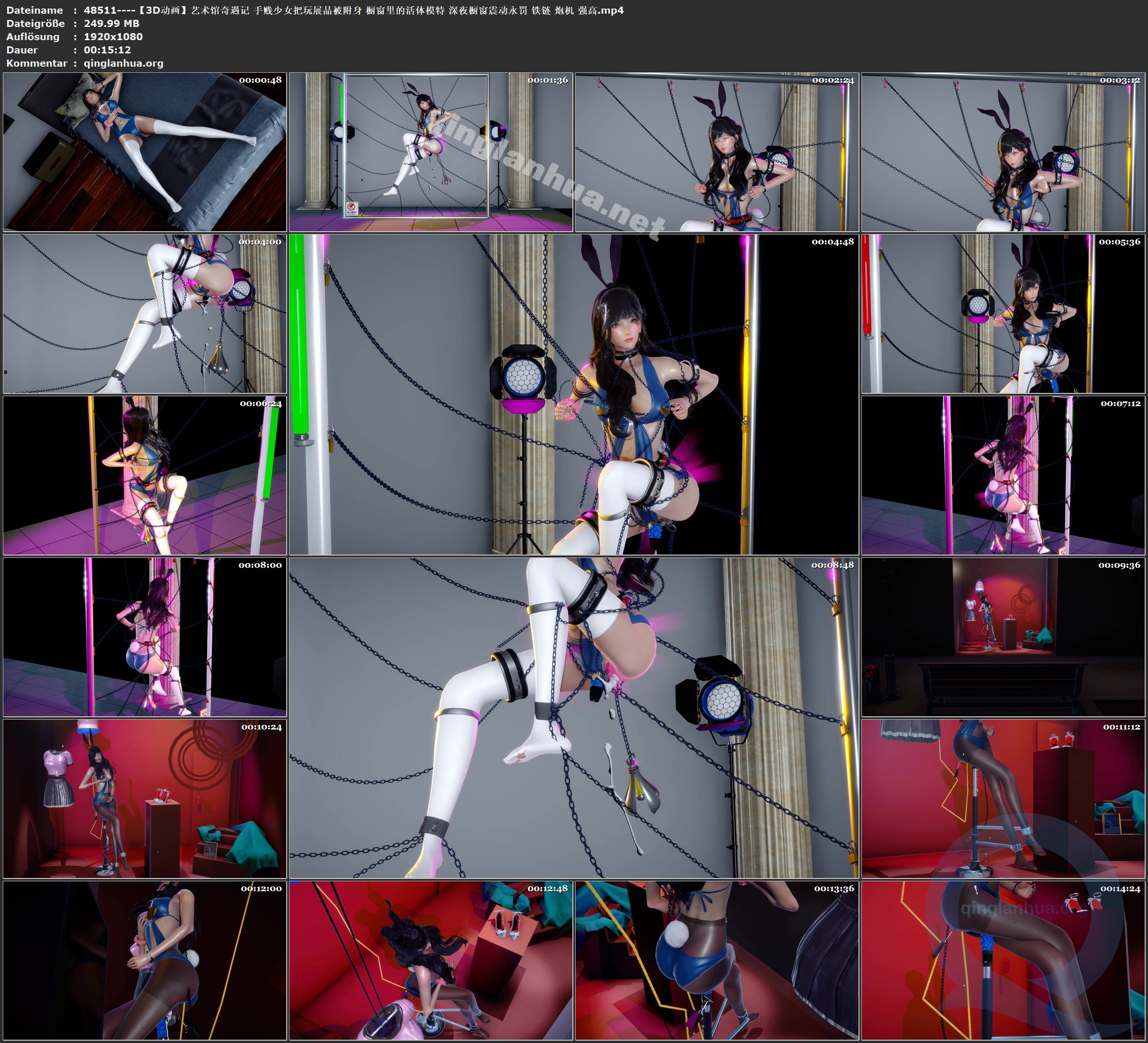Click the frame labeled 00:03:12

click(1003, 151)
